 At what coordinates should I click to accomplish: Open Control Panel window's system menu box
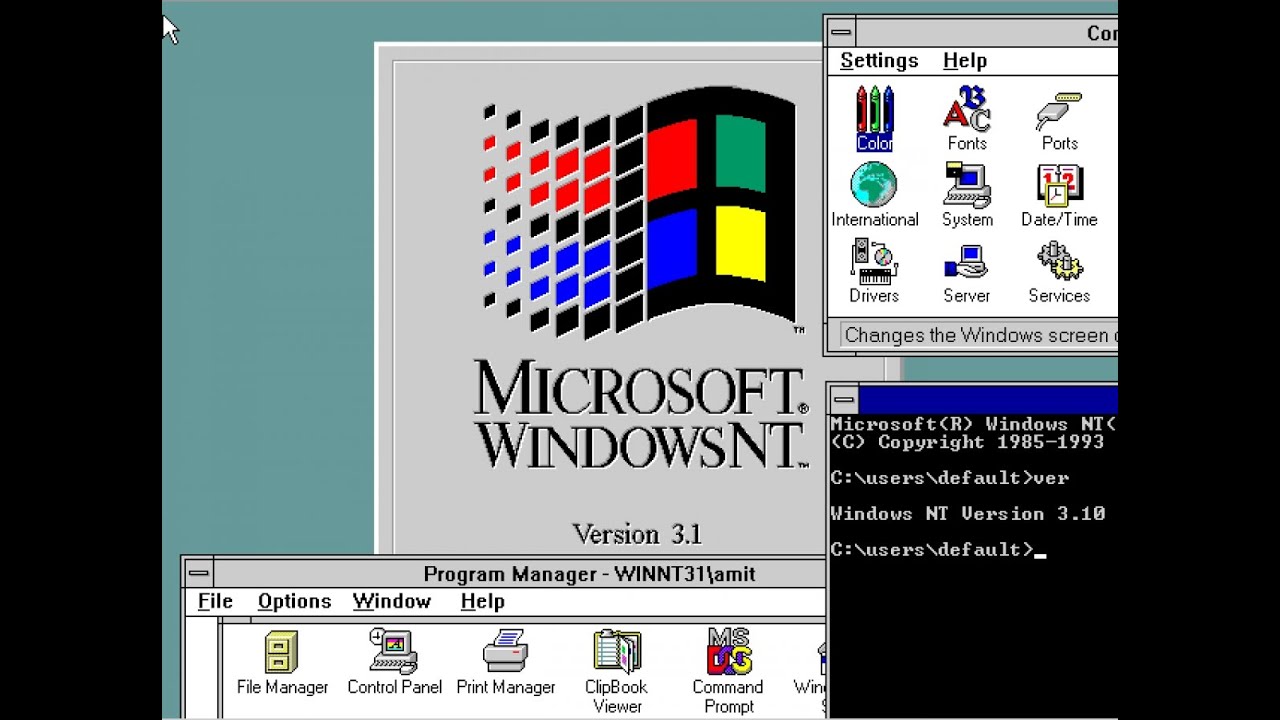coord(842,32)
